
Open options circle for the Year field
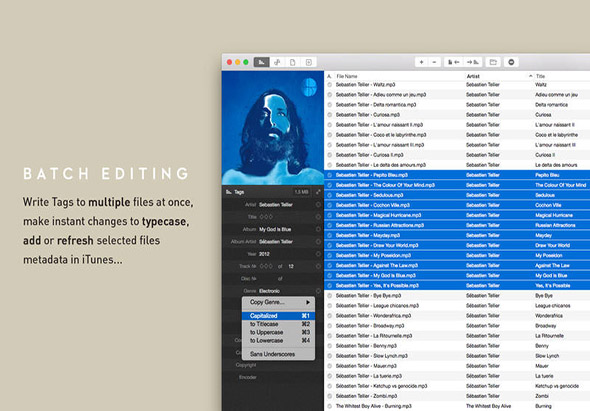tap(318, 254)
